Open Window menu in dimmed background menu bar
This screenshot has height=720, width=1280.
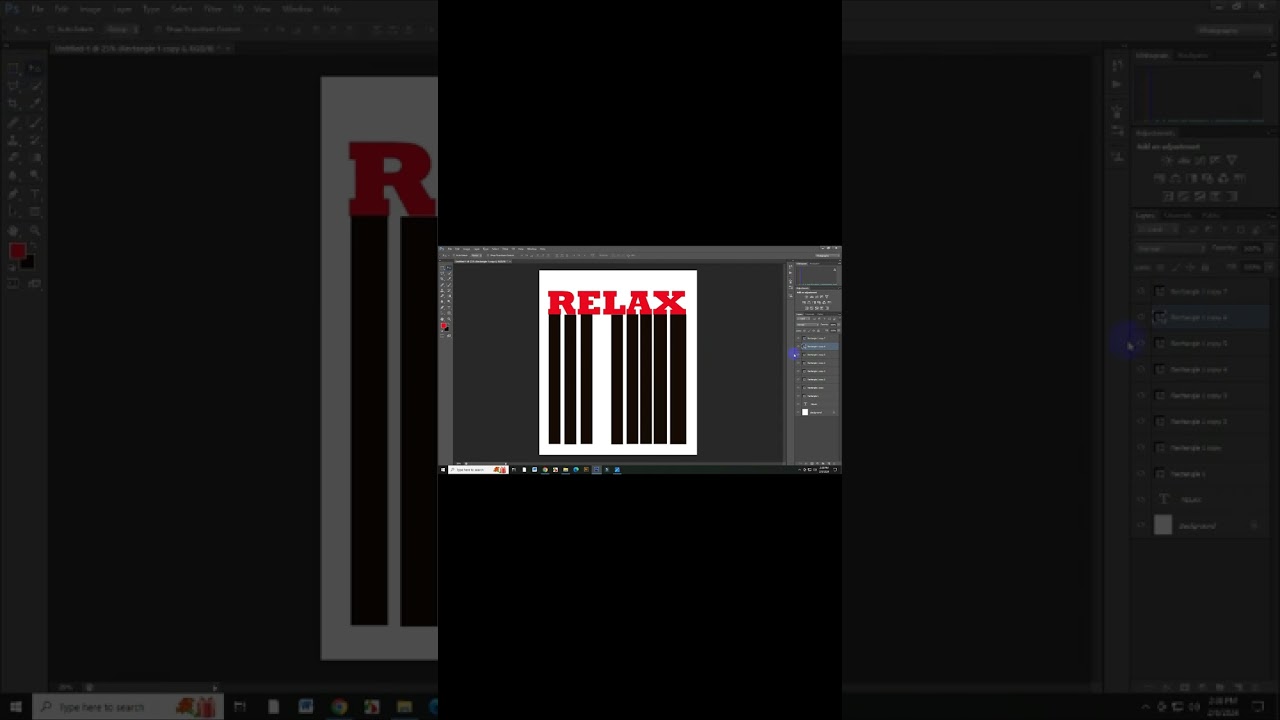pyautogui.click(x=297, y=9)
